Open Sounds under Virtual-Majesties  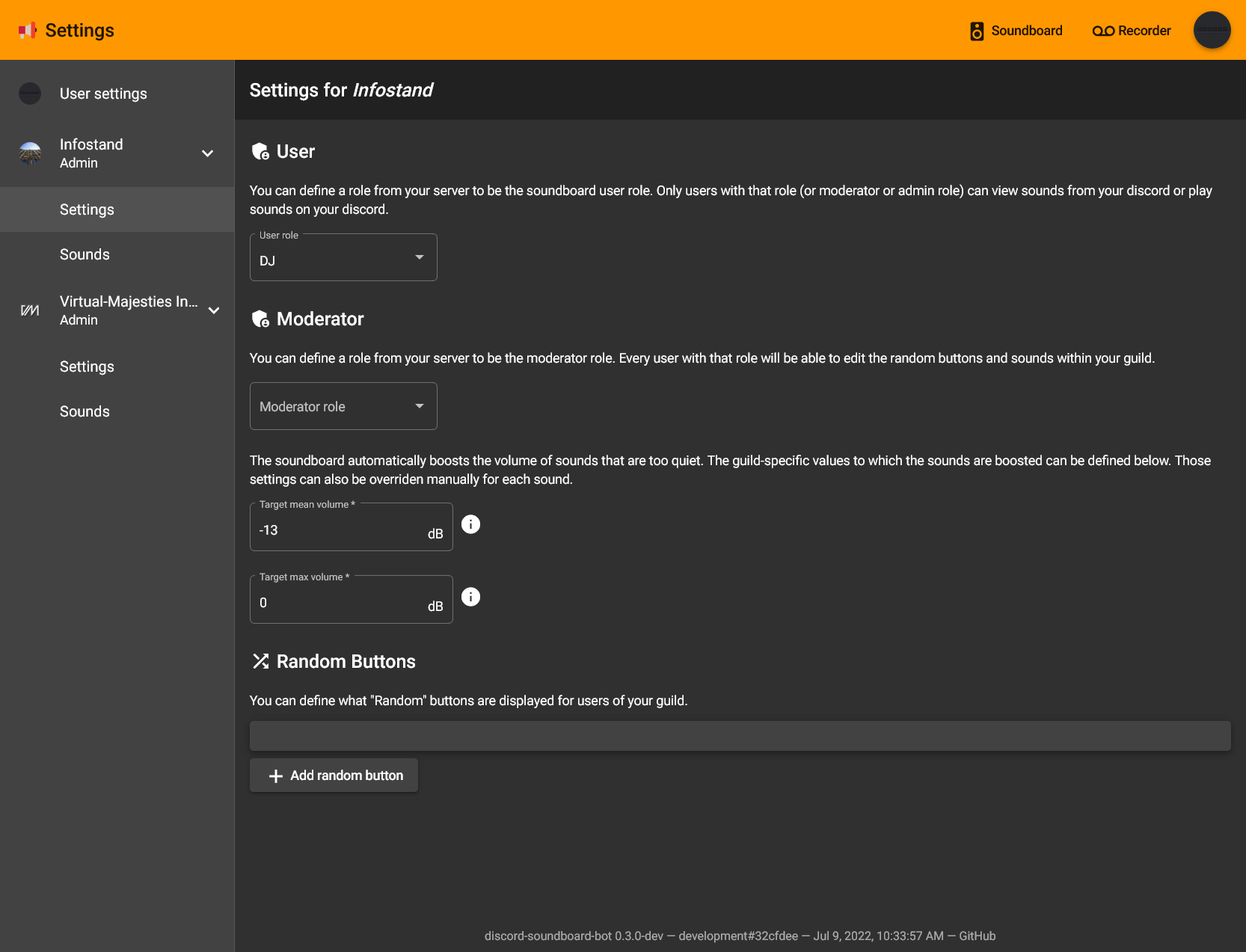(x=85, y=411)
